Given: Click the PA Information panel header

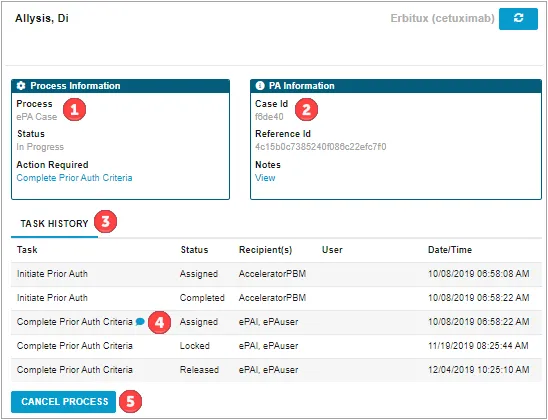Looking at the screenshot, I should [396, 86].
